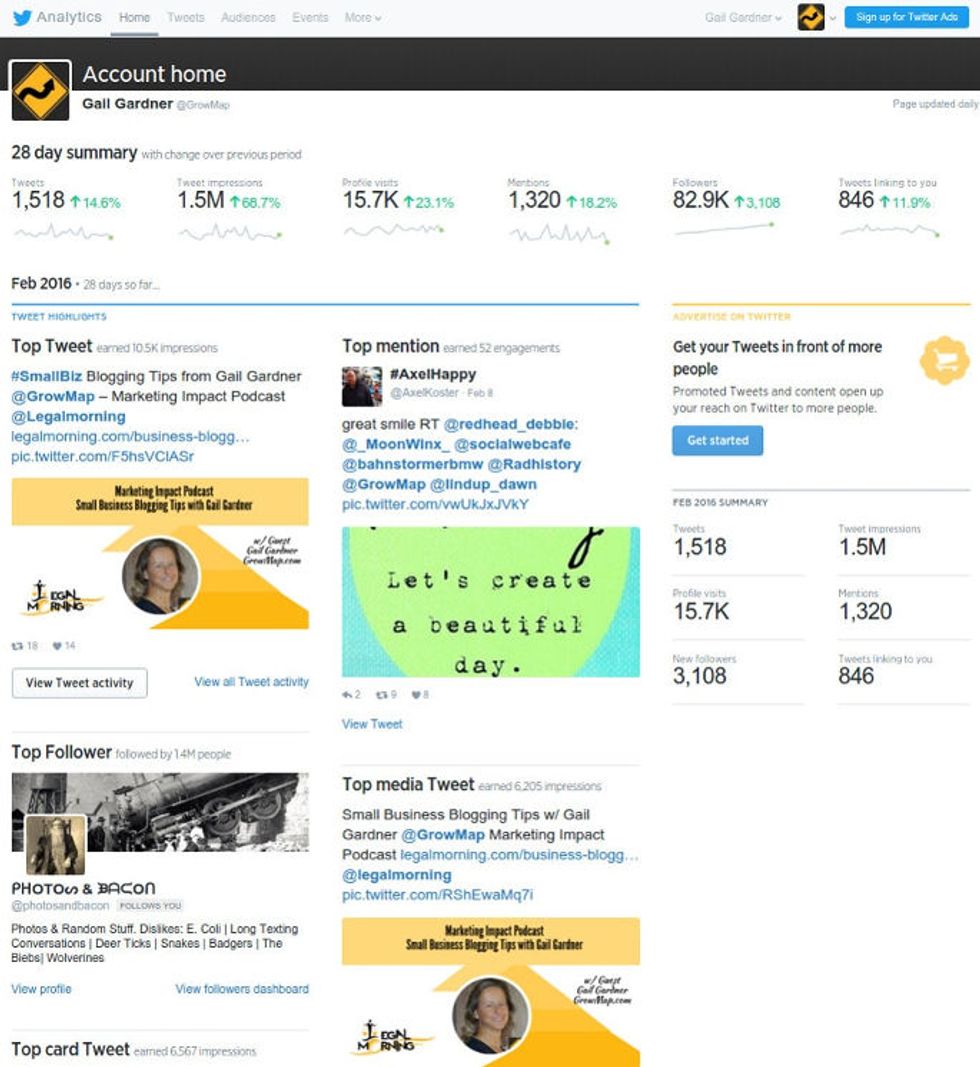Click 1,320 Mentions value in 28 day summary

(534, 200)
